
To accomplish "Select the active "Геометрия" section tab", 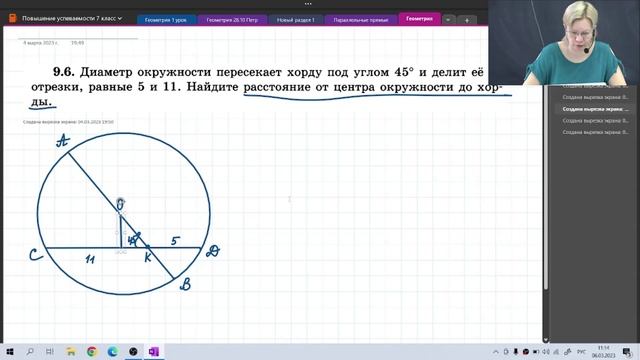I will click(x=419, y=18).
